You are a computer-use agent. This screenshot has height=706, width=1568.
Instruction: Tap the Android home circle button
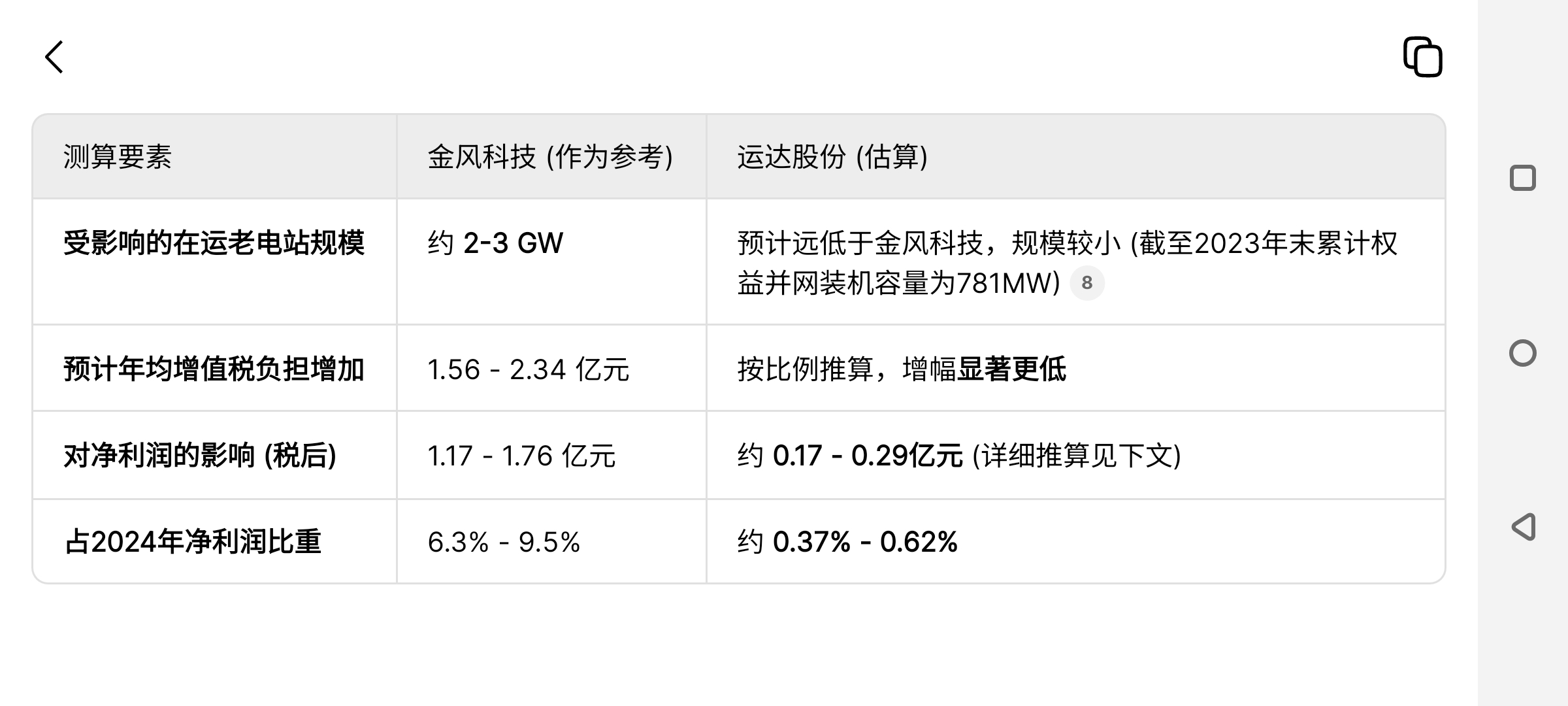coord(1522,353)
